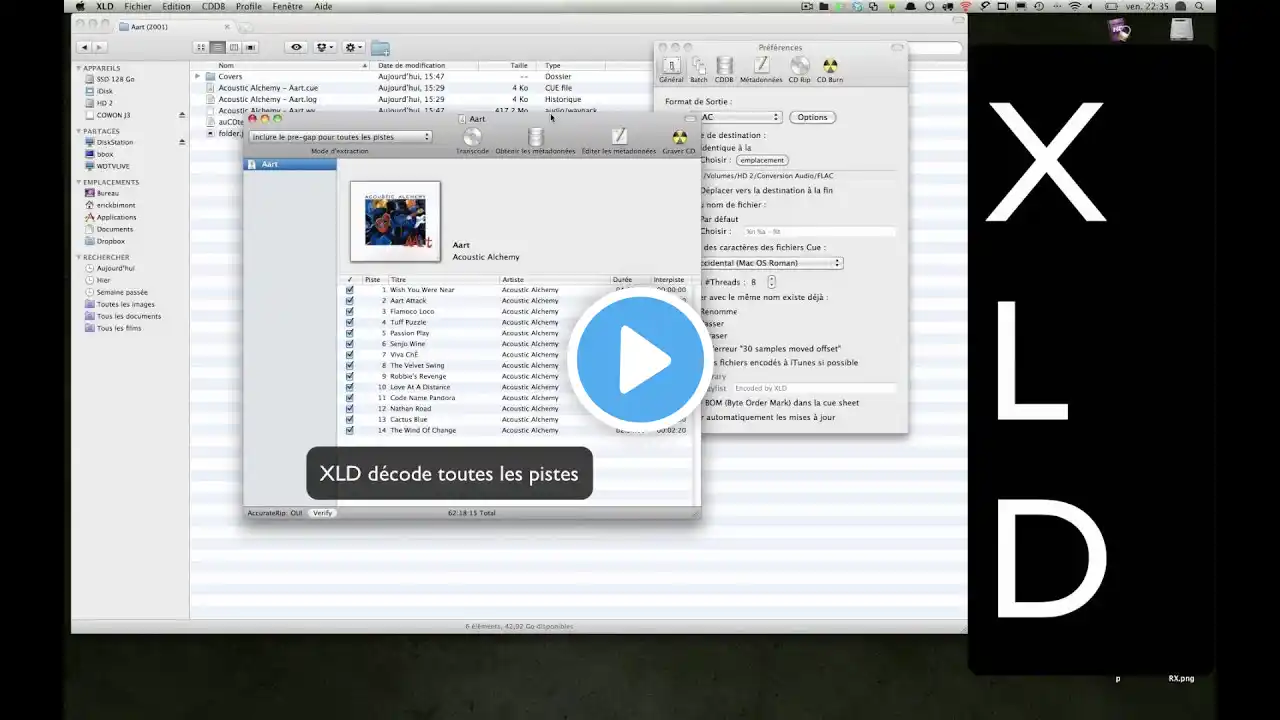Open the CDDB menu in menu bar
Image resolution: width=1280 pixels, height=720 pixels.
(x=213, y=6)
